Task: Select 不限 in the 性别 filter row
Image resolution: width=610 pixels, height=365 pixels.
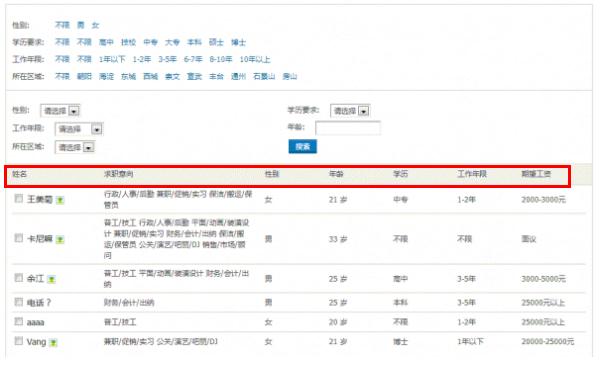Action: pos(62,25)
